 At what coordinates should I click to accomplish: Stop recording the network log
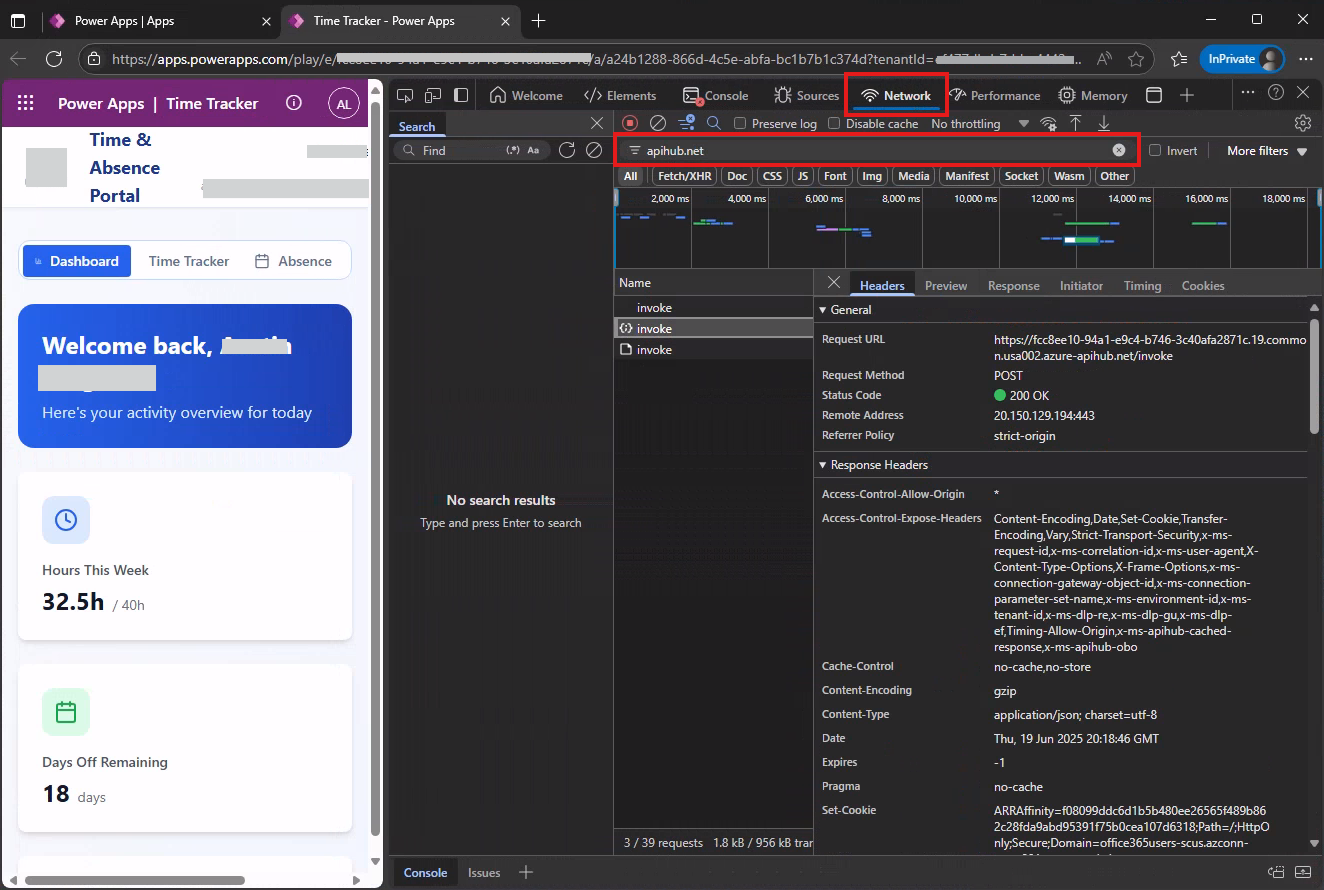[x=629, y=122]
